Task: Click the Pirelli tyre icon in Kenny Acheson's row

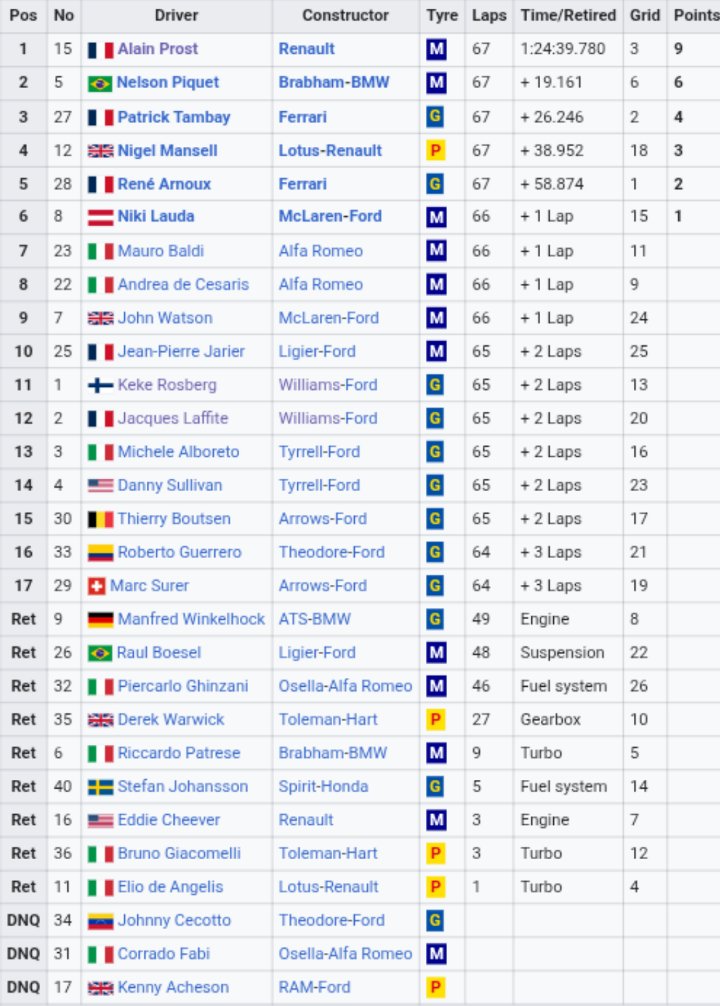Action: pos(435,987)
